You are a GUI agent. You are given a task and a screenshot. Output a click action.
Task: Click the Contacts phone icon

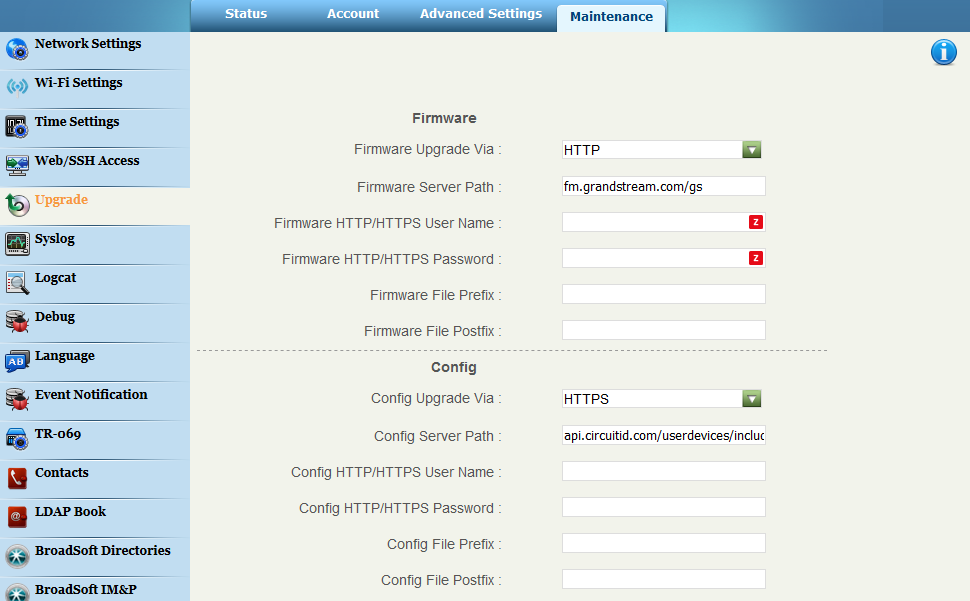(x=17, y=477)
